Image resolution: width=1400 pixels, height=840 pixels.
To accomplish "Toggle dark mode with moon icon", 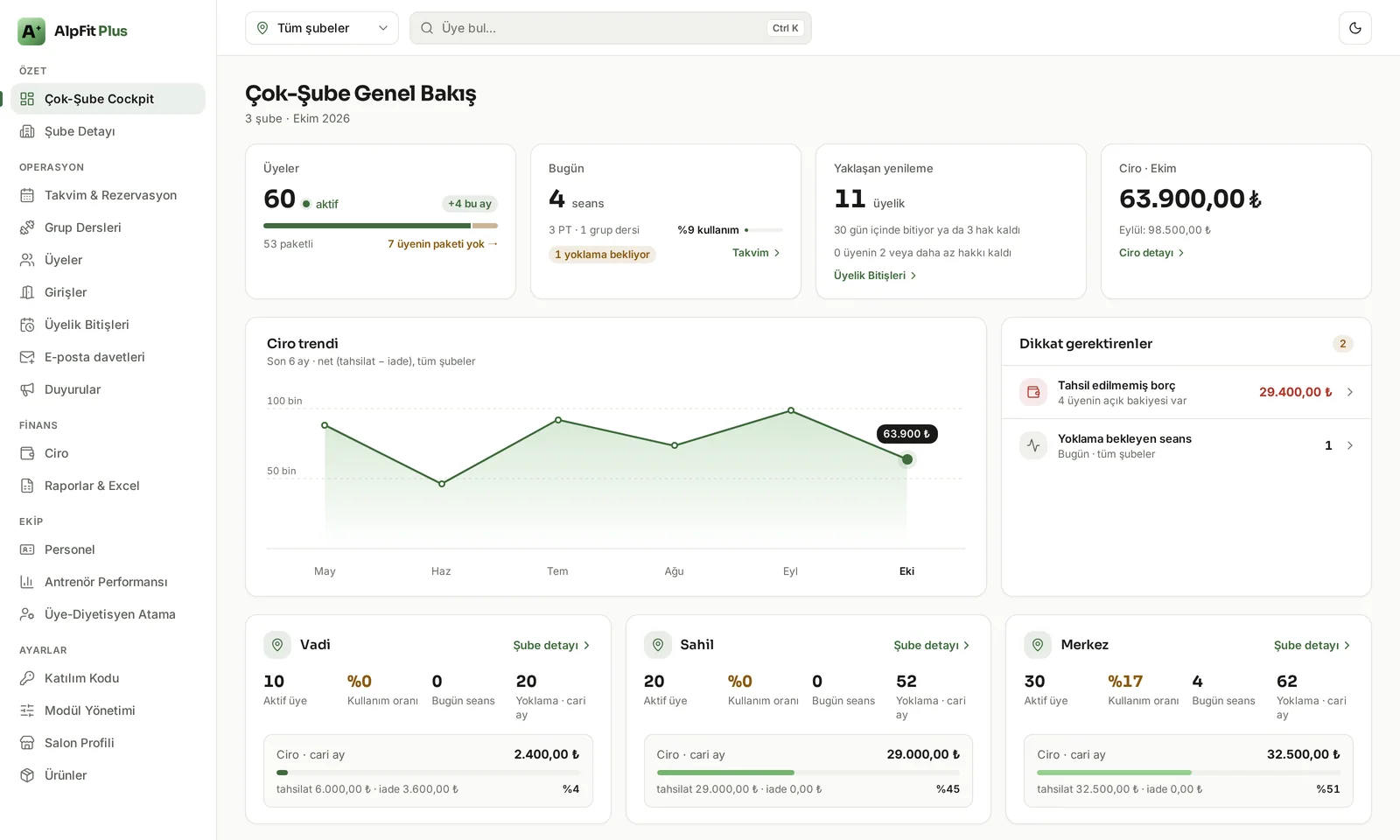I will click(1354, 28).
